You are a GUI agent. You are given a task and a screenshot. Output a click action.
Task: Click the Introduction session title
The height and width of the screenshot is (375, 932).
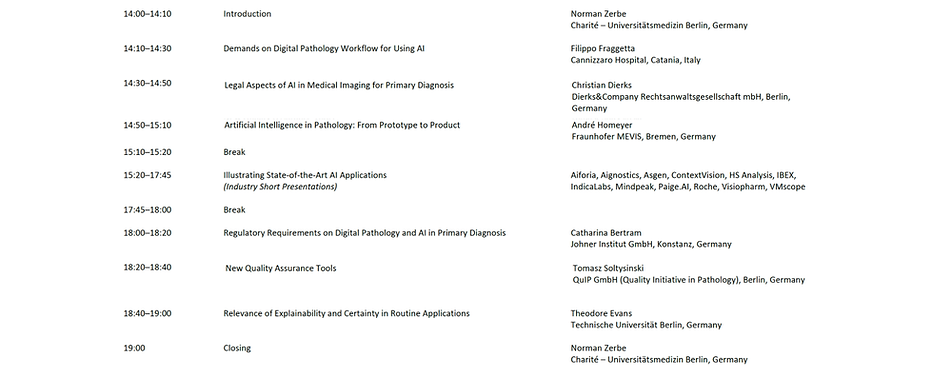click(247, 14)
